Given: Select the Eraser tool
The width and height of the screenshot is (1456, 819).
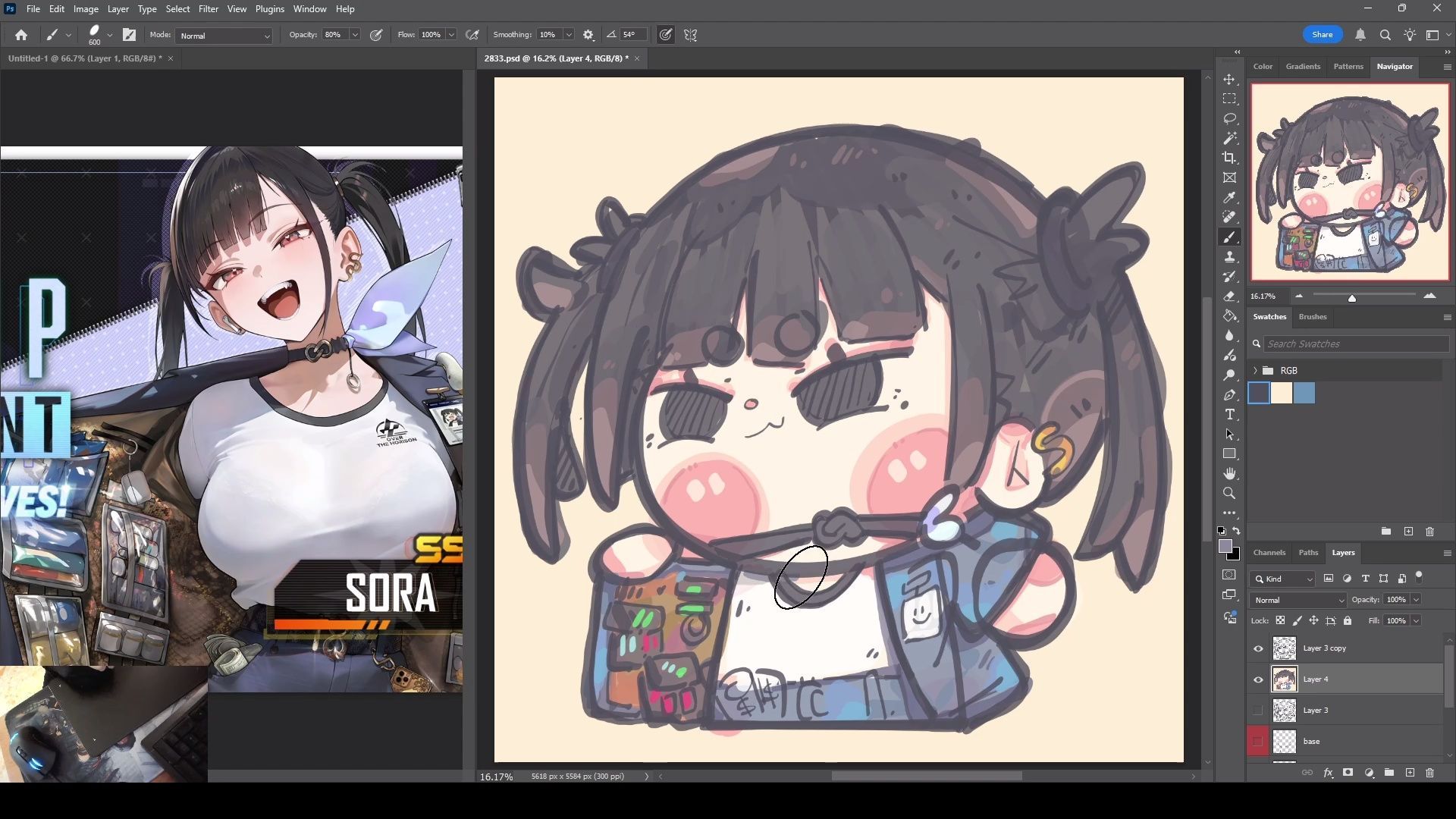Looking at the screenshot, I should (x=1229, y=297).
